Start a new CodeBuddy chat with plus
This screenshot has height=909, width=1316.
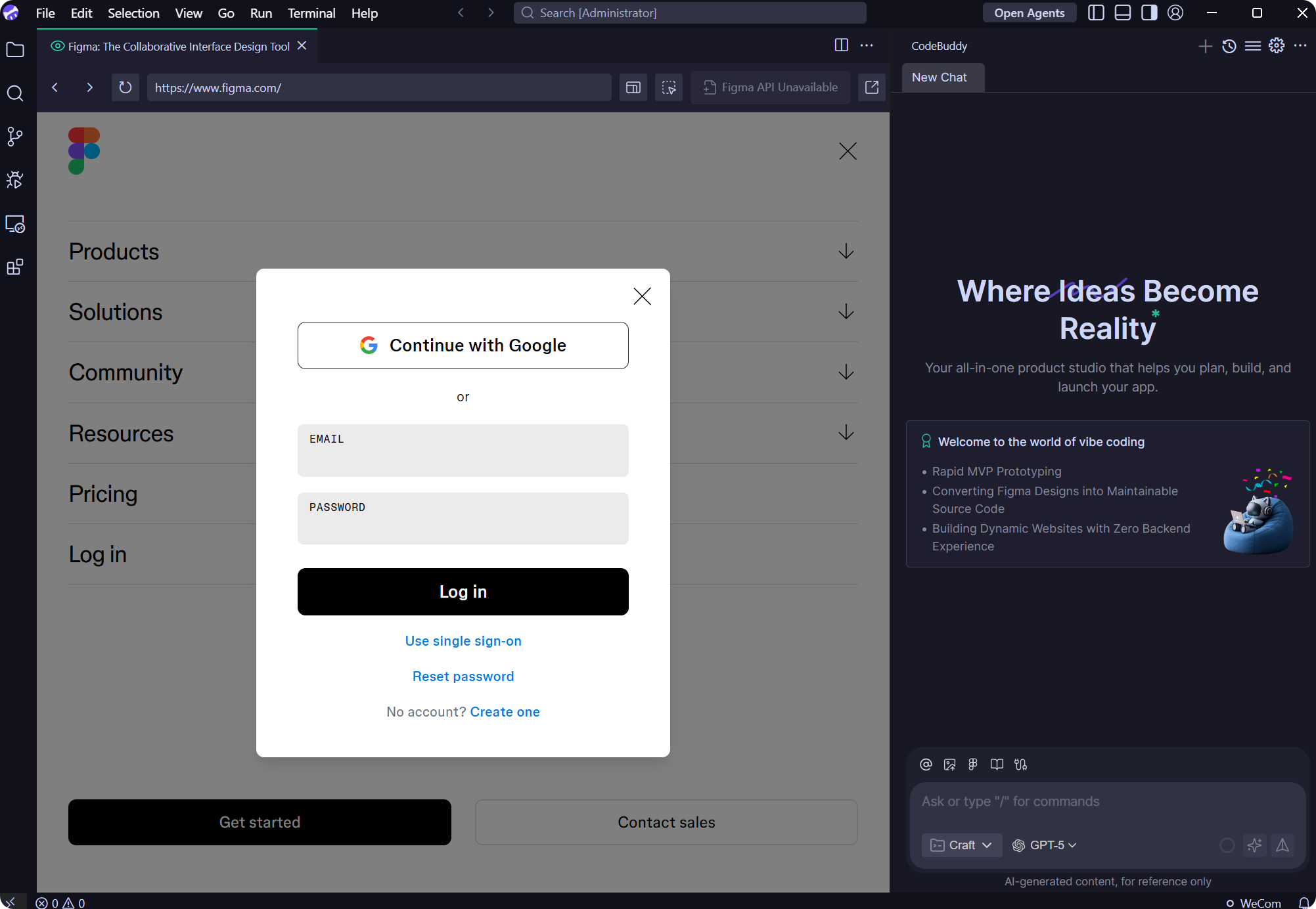1206,46
